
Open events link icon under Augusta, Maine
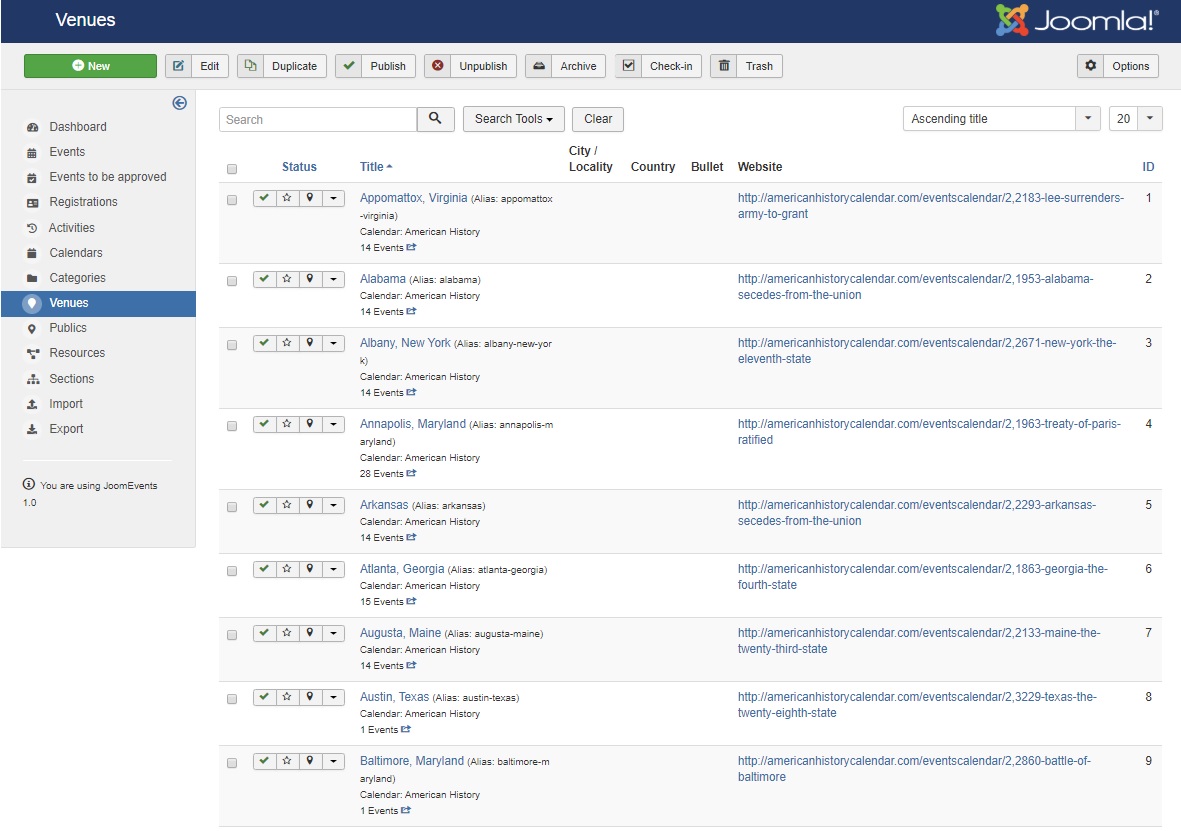(x=411, y=666)
